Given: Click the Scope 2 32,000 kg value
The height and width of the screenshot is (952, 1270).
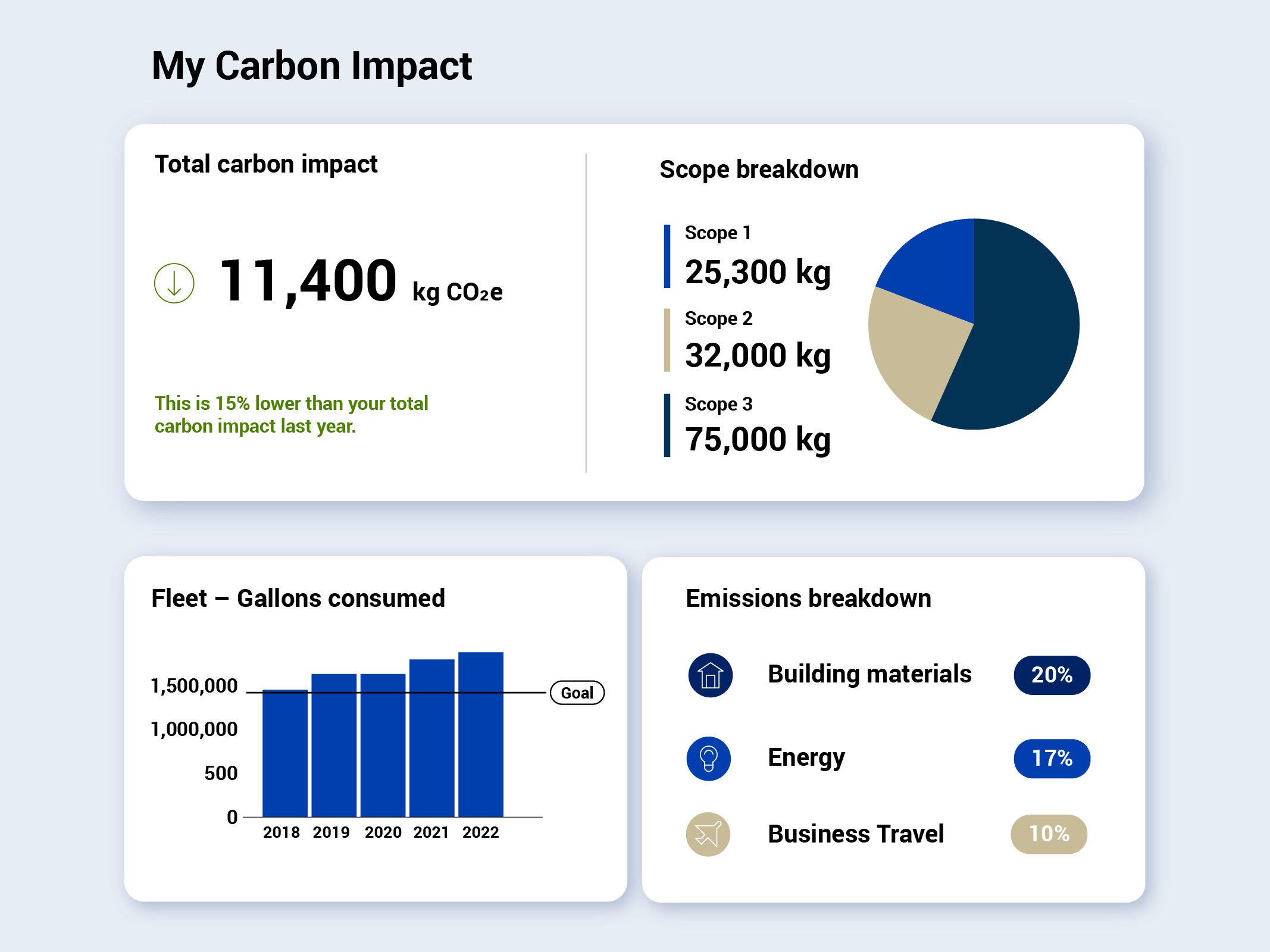Looking at the screenshot, I should 757,356.
